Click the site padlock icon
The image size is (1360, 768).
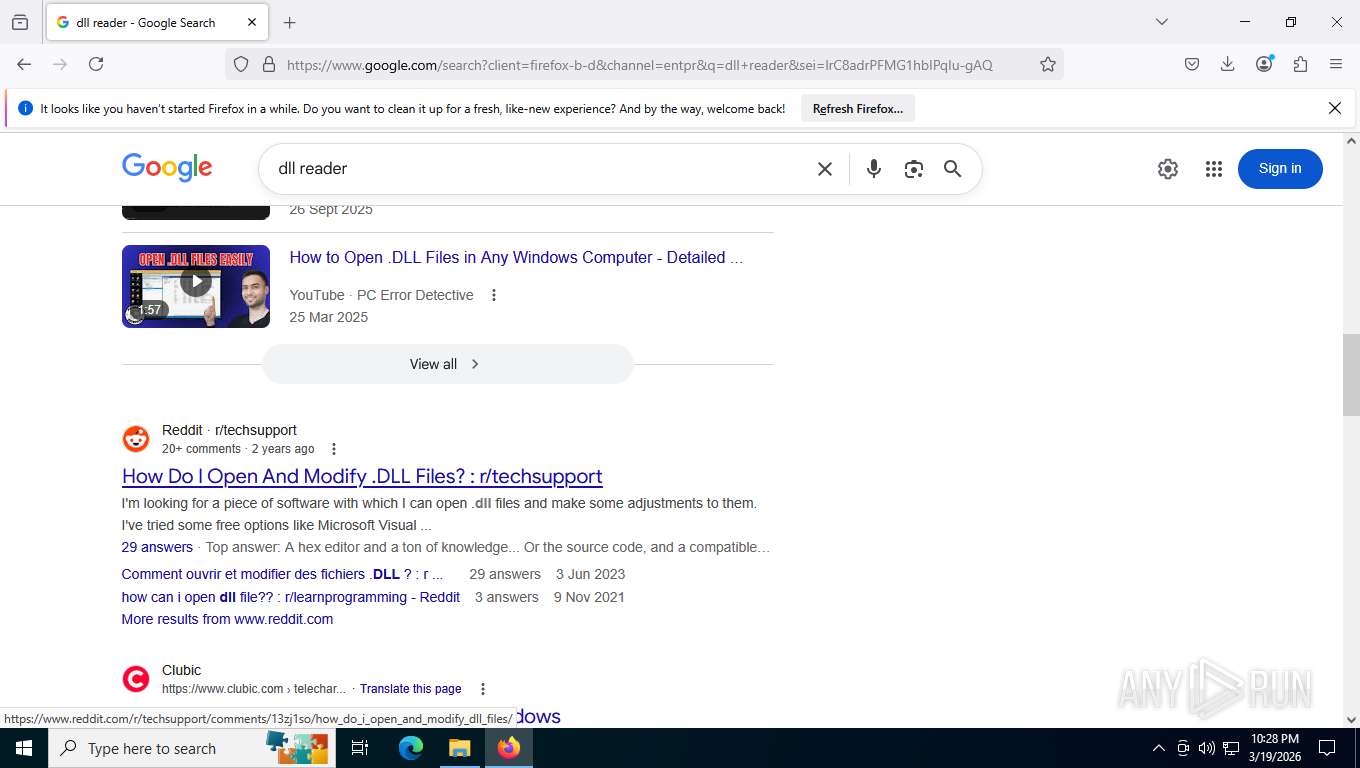(x=268, y=64)
